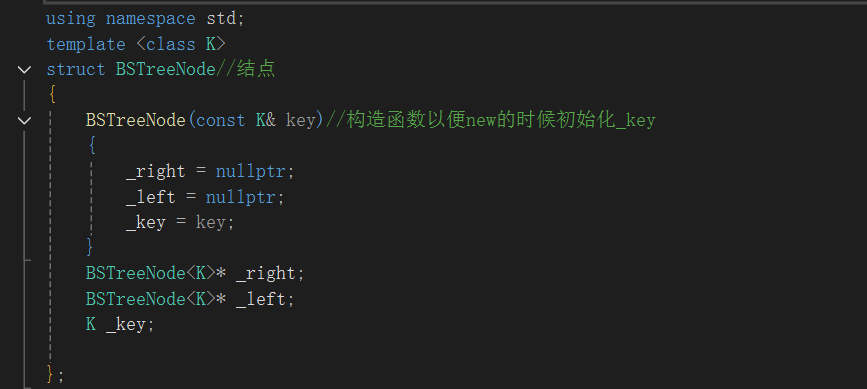Screen dimensions: 867x389
Task: Click the 'K _key;' member declaration
Action: click(120, 324)
